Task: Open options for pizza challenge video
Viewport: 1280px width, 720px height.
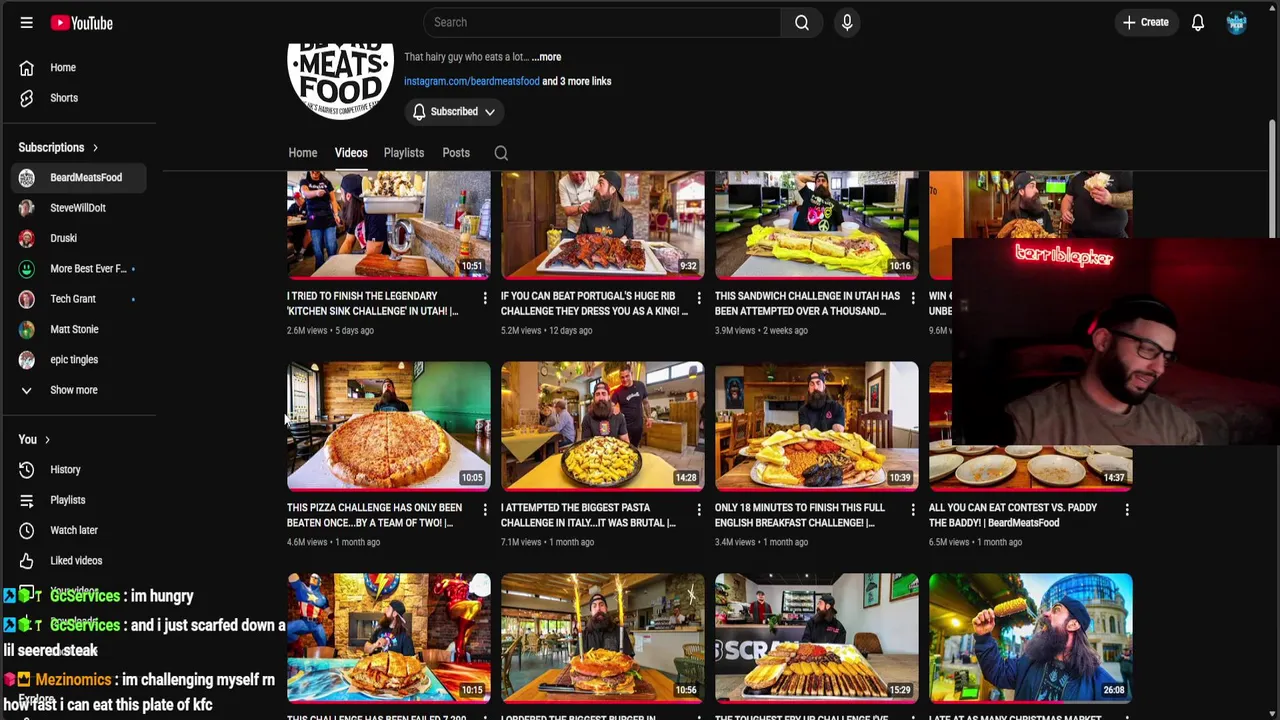Action: [485, 510]
